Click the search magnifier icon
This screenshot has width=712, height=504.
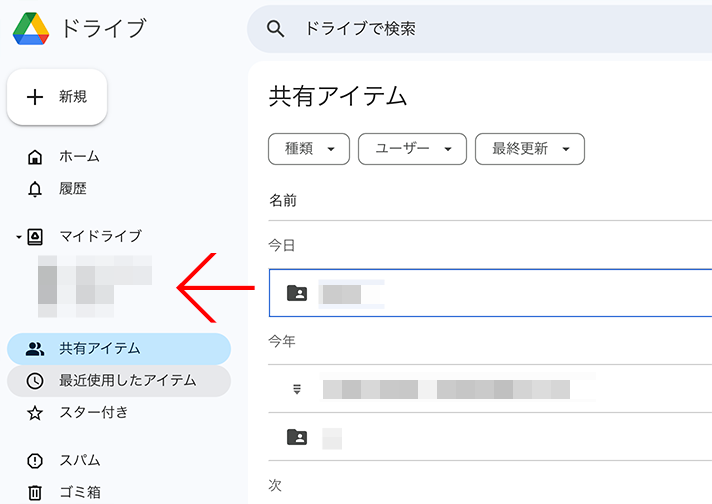pyautogui.click(x=276, y=29)
